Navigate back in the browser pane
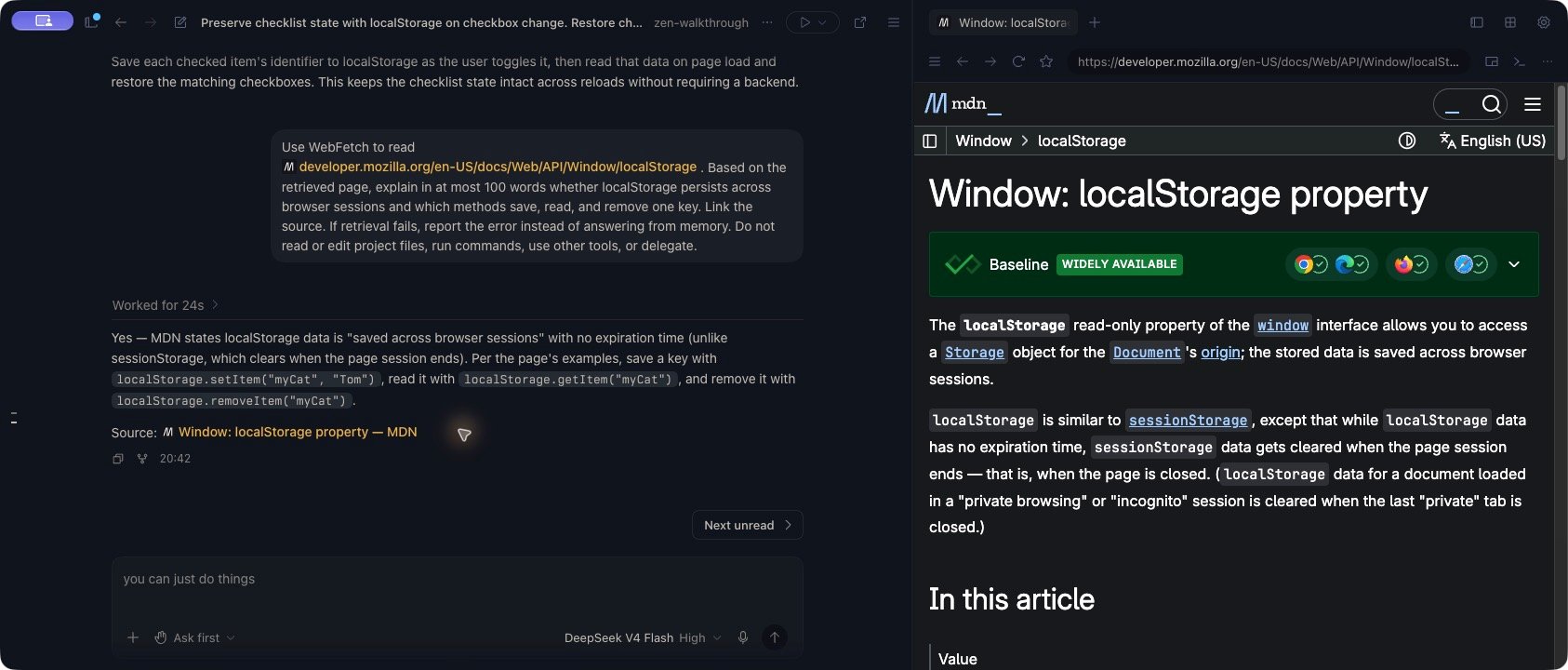Viewport: 1568px width, 670px height. click(x=963, y=61)
